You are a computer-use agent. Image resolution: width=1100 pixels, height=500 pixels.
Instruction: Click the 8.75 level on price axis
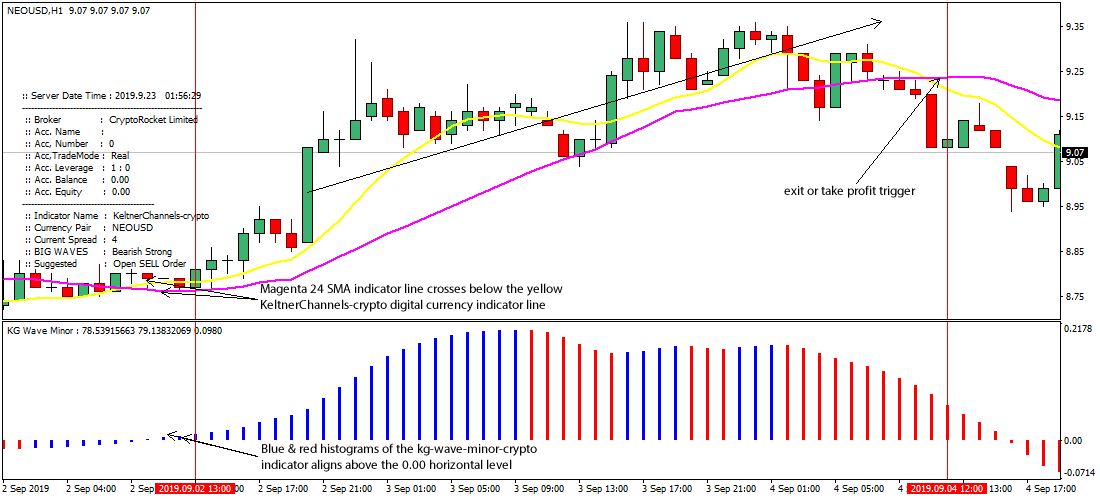click(x=1079, y=297)
